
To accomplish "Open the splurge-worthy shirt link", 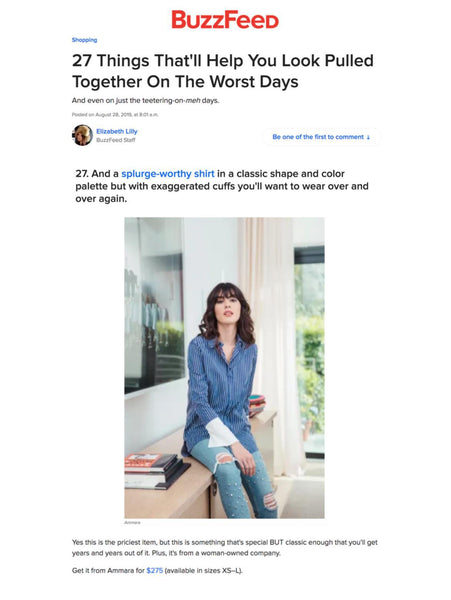I will coord(168,174).
